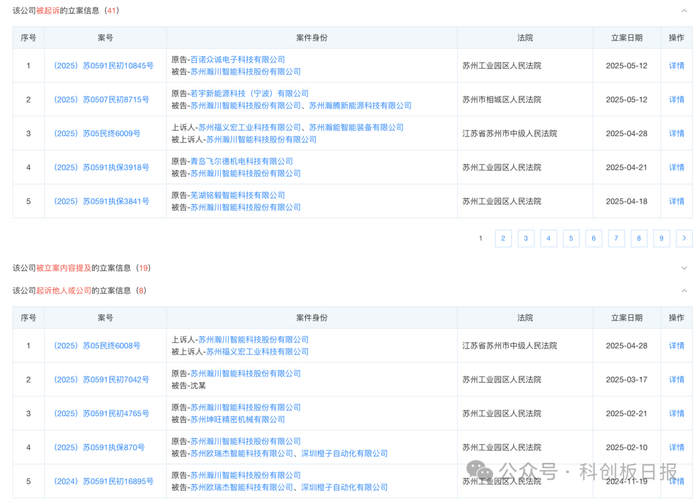700x500 pixels.
Task: Open case (2025)苏0591执保870号
Action: 99,447
